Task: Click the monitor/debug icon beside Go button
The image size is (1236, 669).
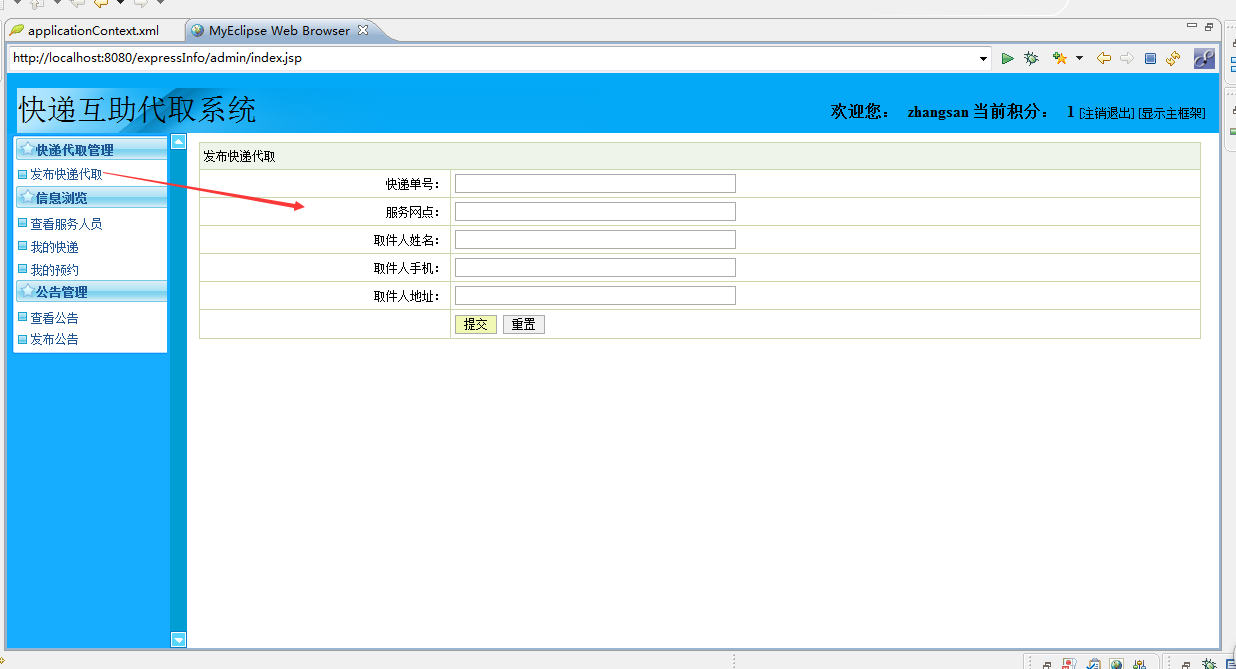Action: [1031, 58]
